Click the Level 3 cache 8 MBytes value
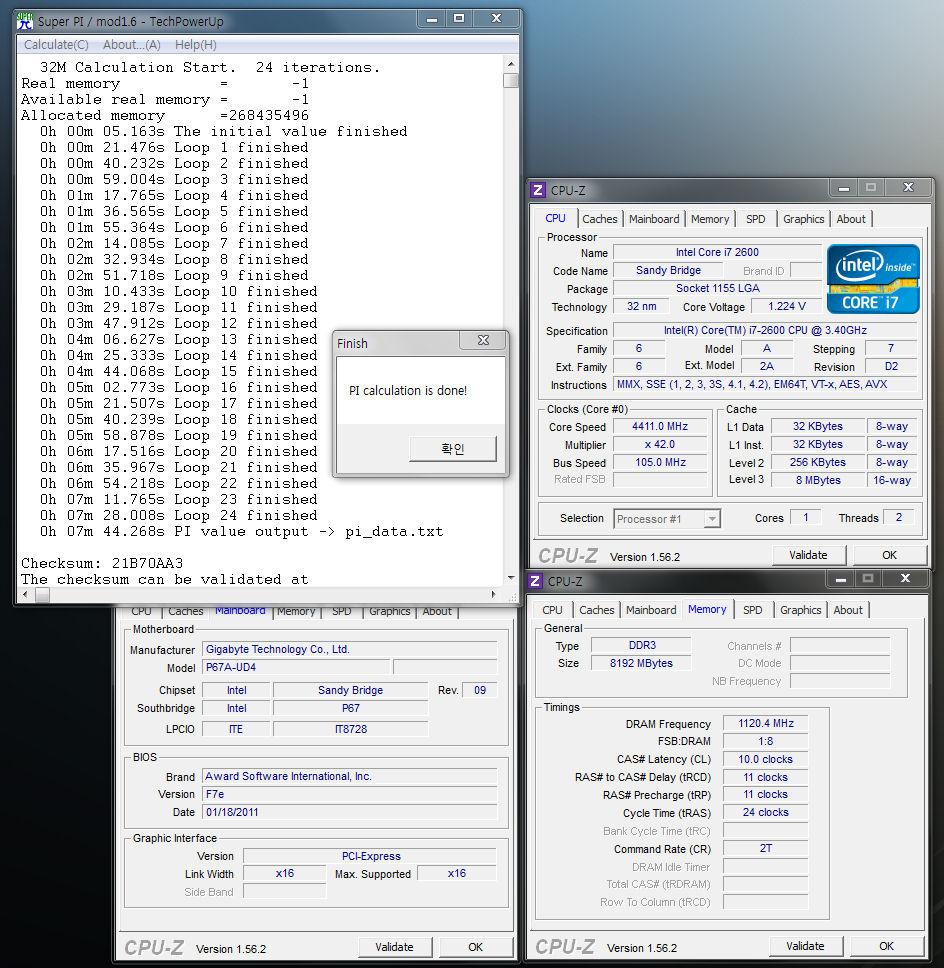The width and height of the screenshot is (944, 968). point(818,480)
